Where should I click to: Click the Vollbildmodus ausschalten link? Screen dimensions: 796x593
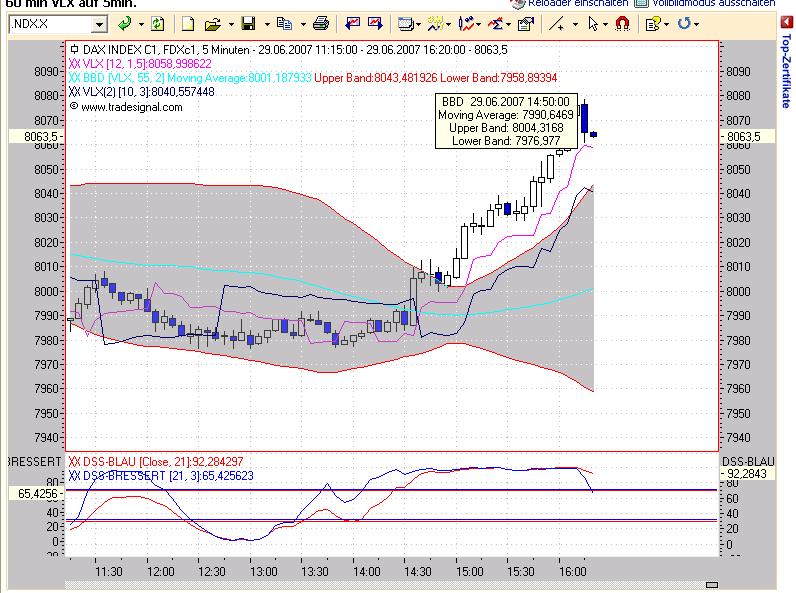point(713,3)
